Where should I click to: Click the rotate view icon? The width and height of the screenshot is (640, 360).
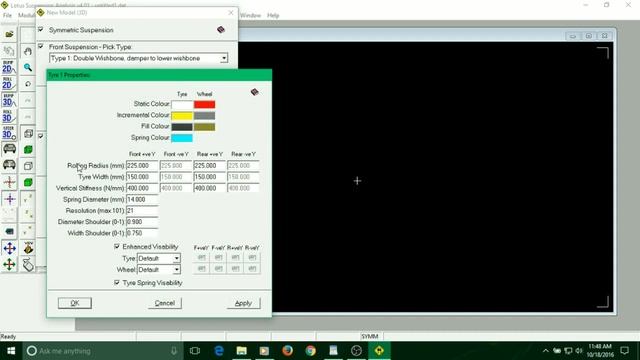(28, 84)
